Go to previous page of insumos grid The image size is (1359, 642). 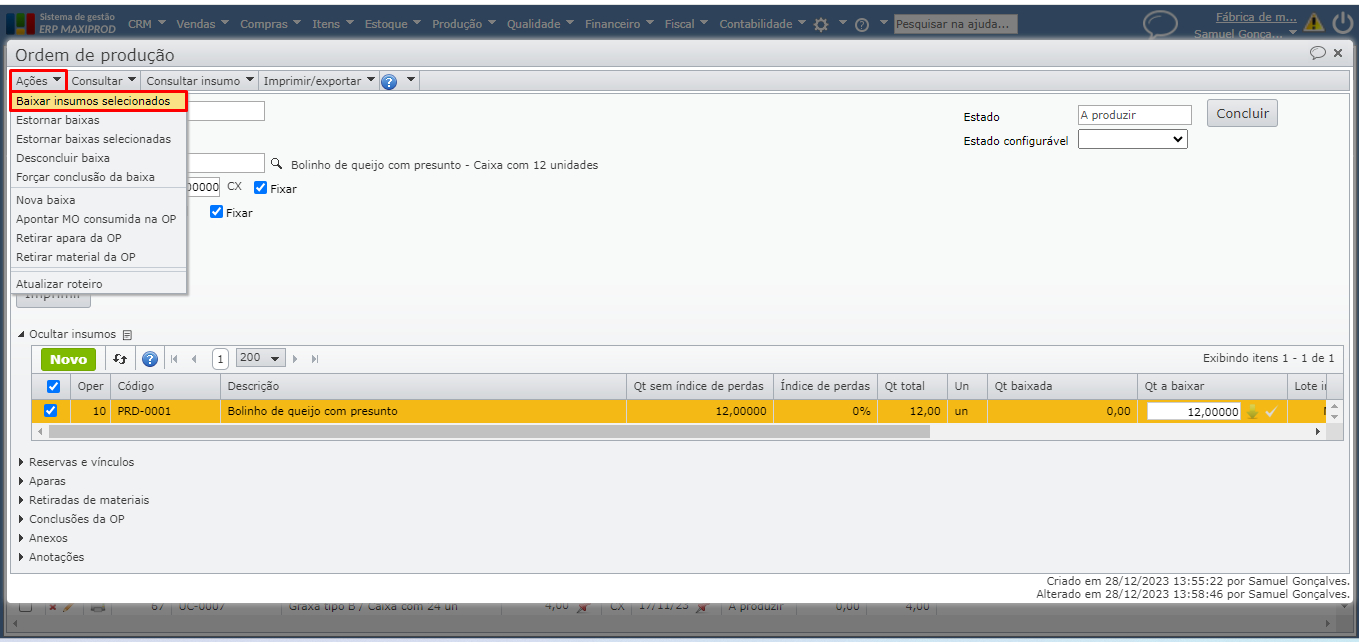pyautogui.click(x=194, y=359)
